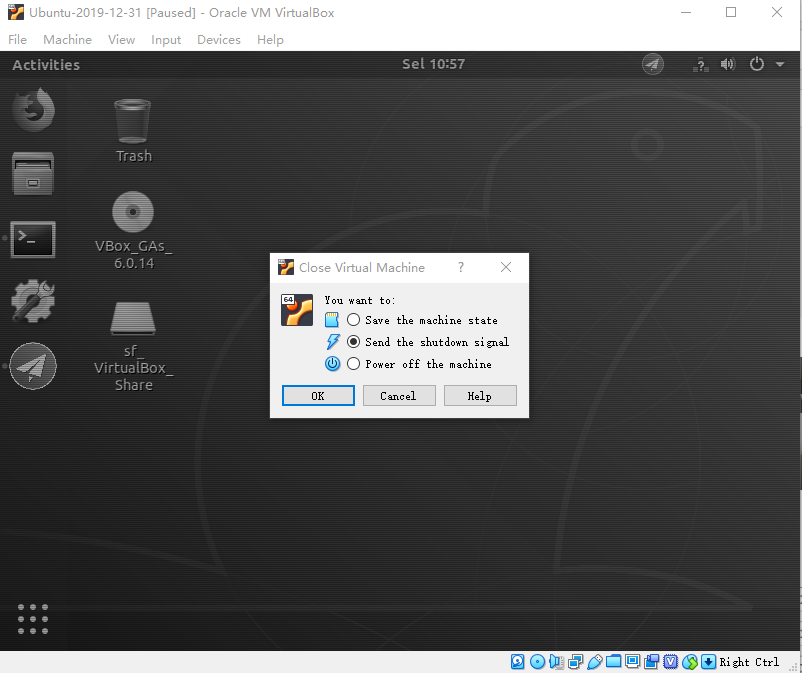Click the Telegram tray indicator in top bar
The width and height of the screenshot is (802, 673).
pos(653,64)
